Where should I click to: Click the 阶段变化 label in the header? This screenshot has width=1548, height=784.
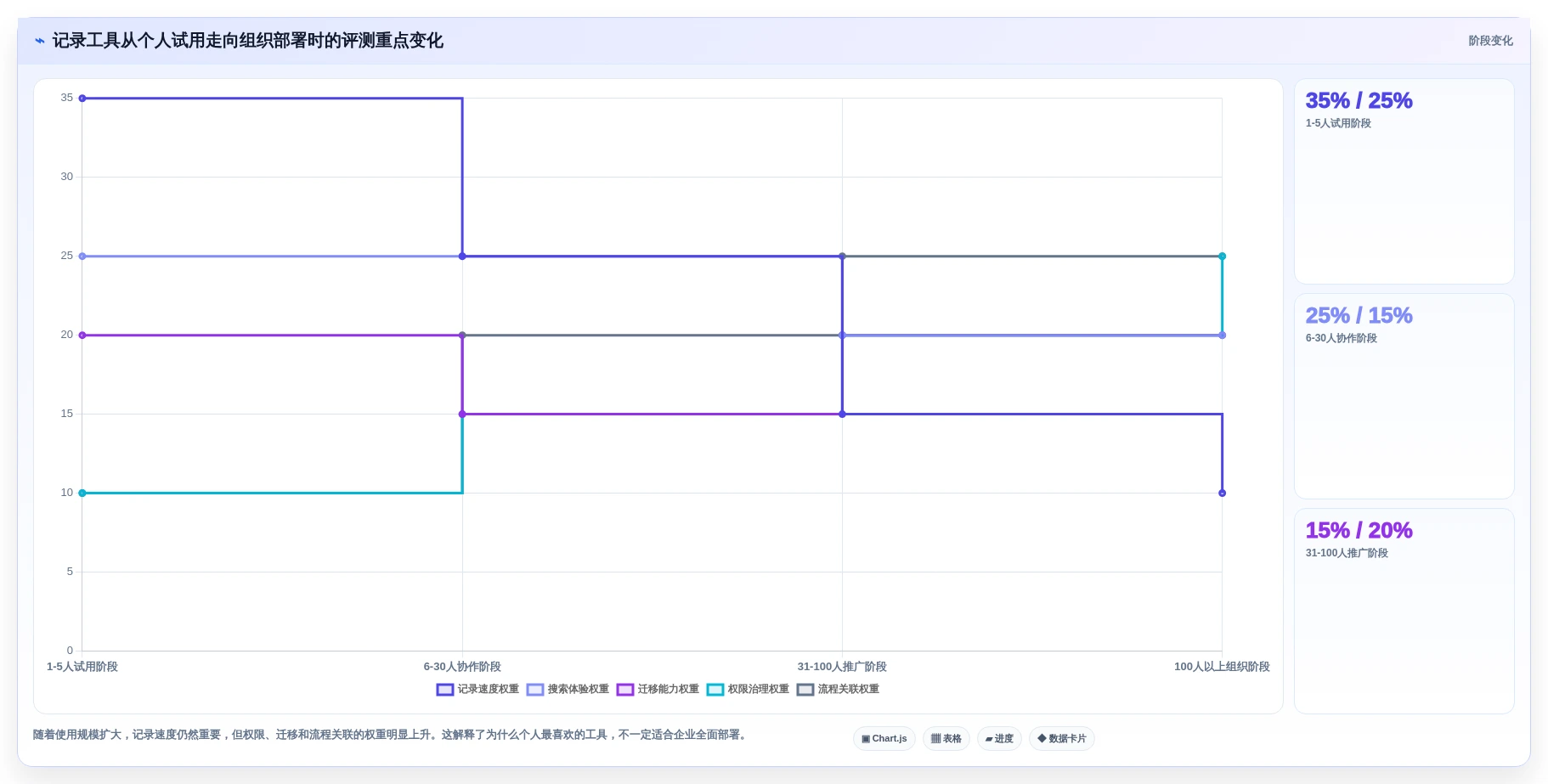pyautogui.click(x=1490, y=41)
